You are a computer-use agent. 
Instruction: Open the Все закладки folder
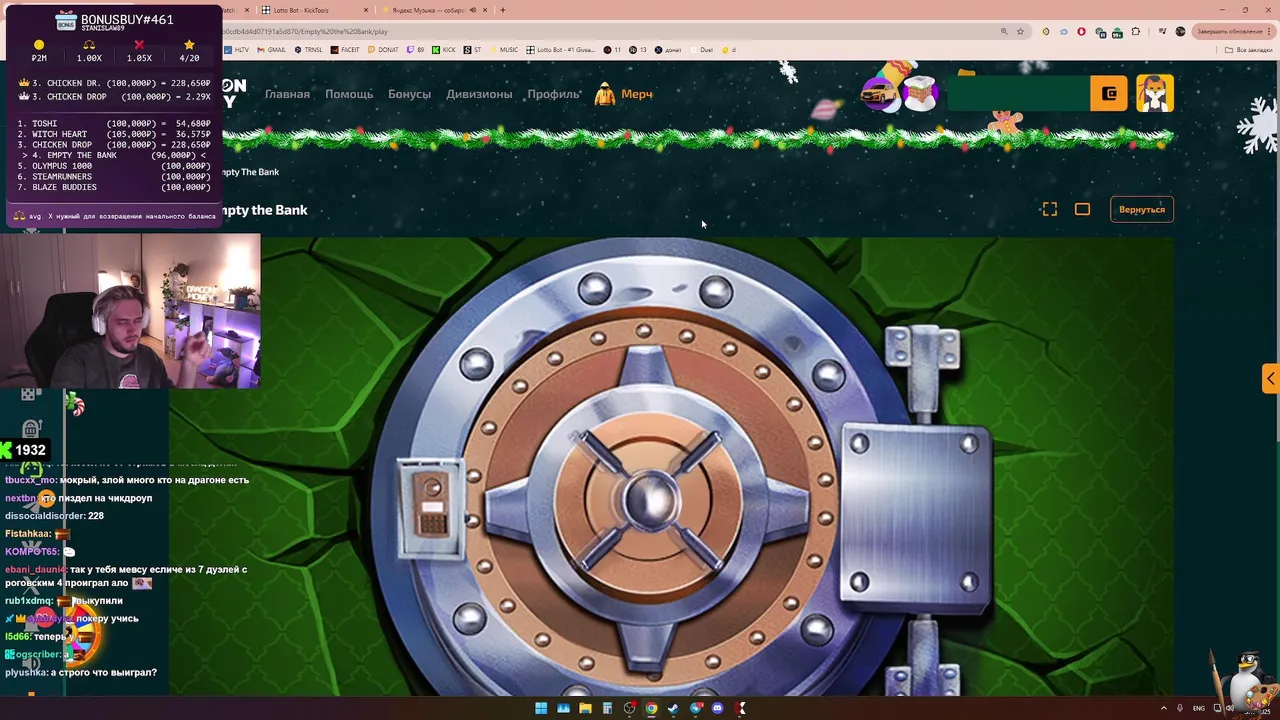1249,50
